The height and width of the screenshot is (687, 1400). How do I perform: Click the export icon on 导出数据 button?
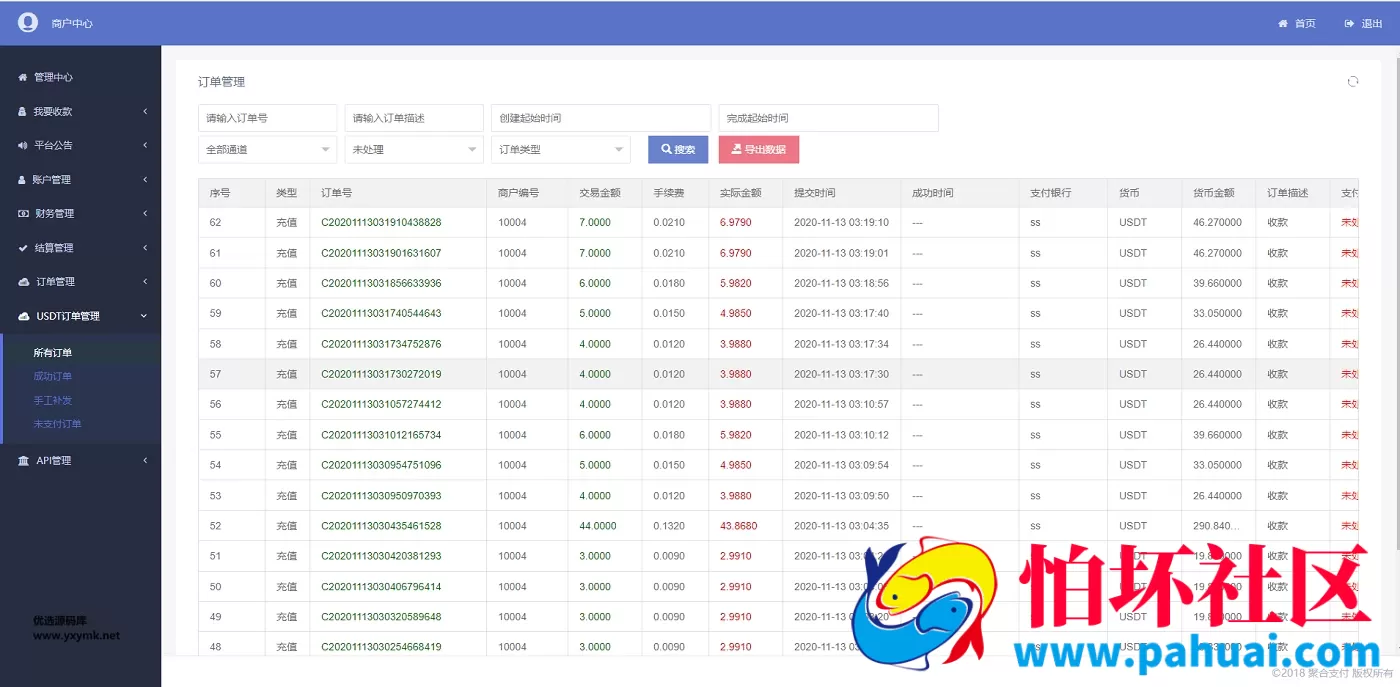click(x=736, y=149)
